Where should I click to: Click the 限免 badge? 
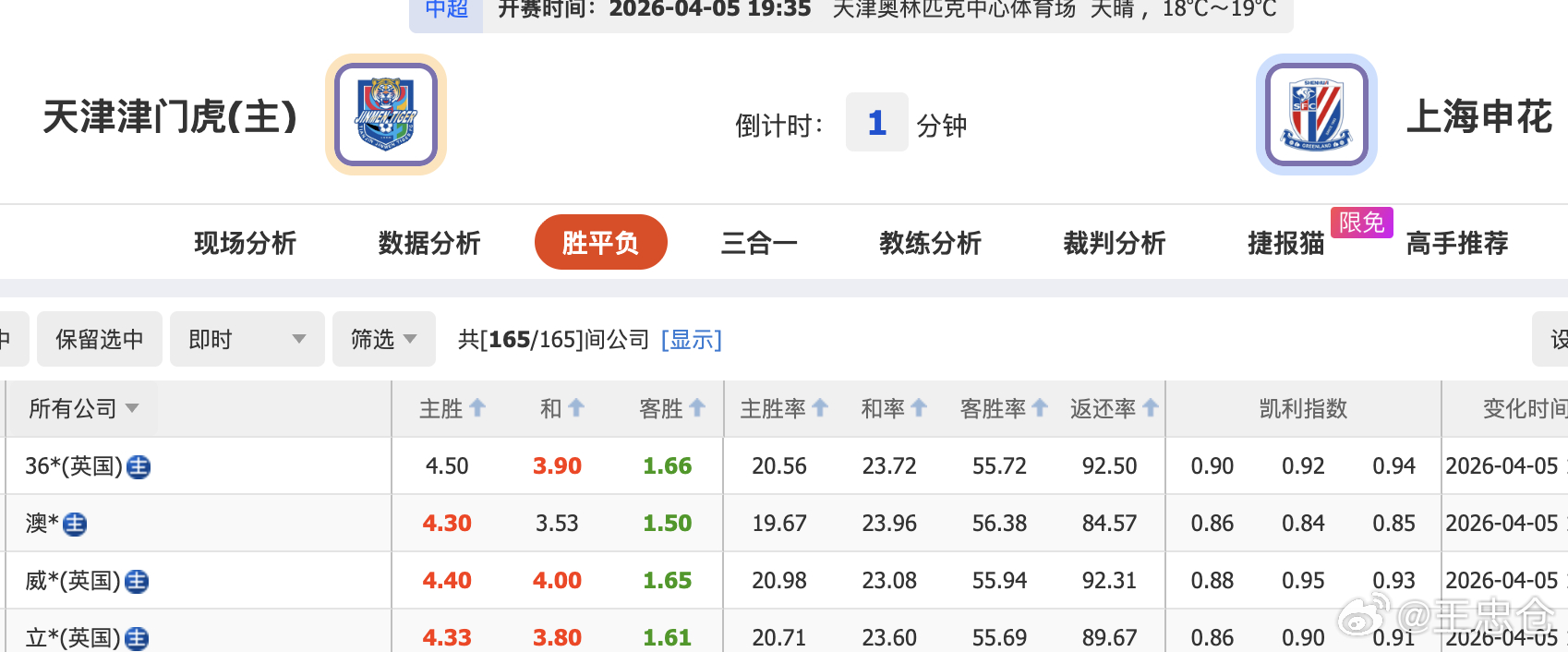click(1361, 223)
